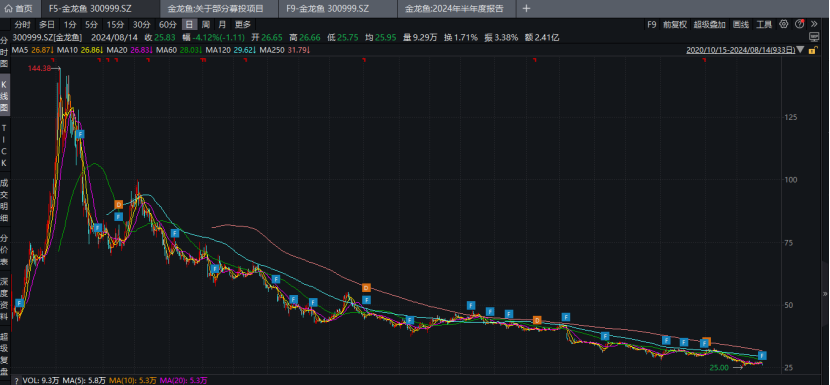Open the 工具 tools button

tap(764, 24)
